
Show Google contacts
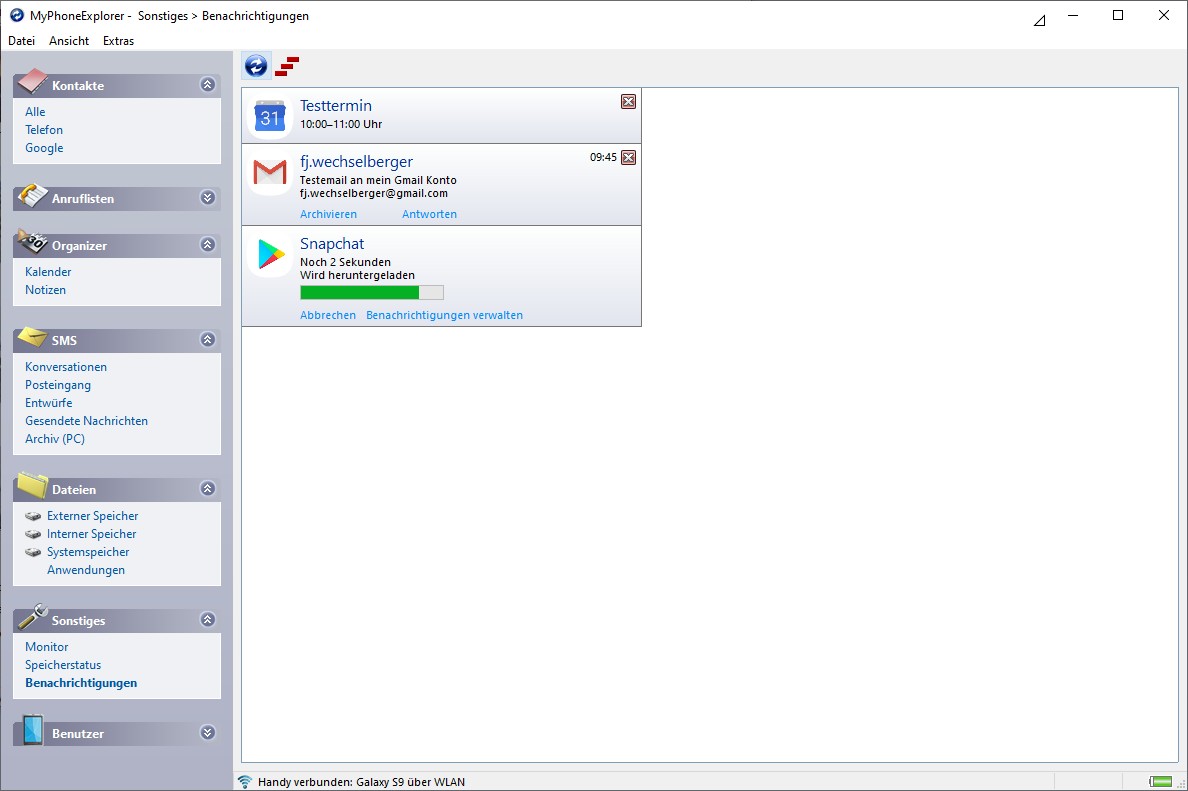[x=44, y=149]
